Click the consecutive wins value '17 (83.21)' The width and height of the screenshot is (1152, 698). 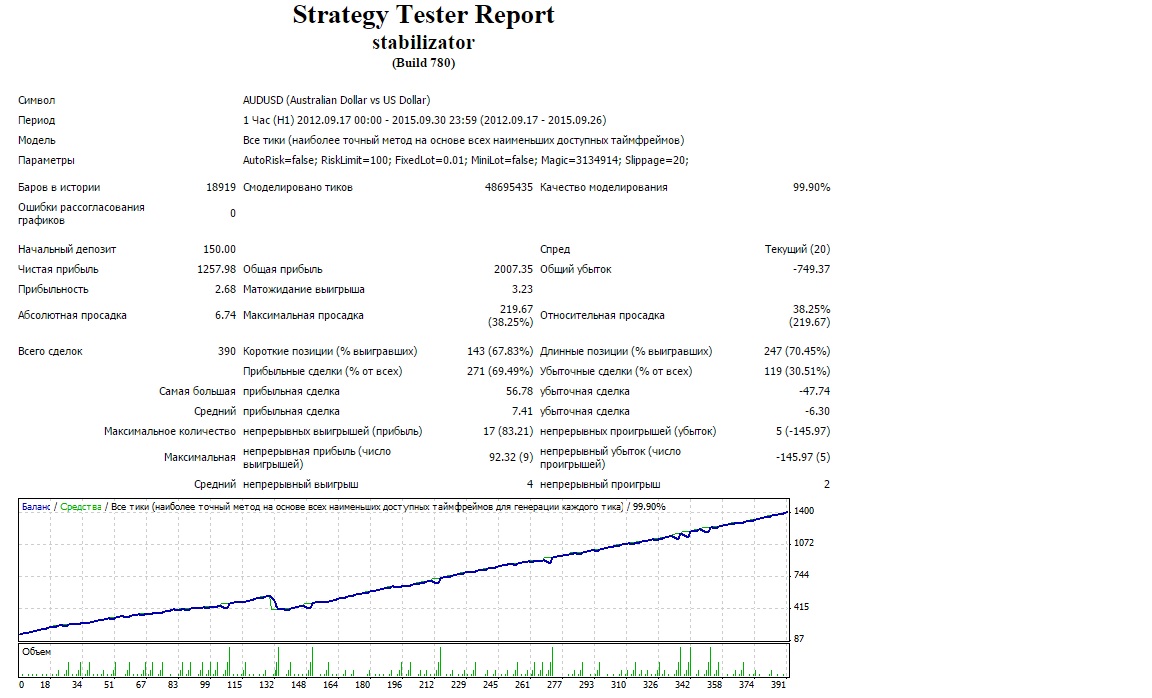(508, 431)
